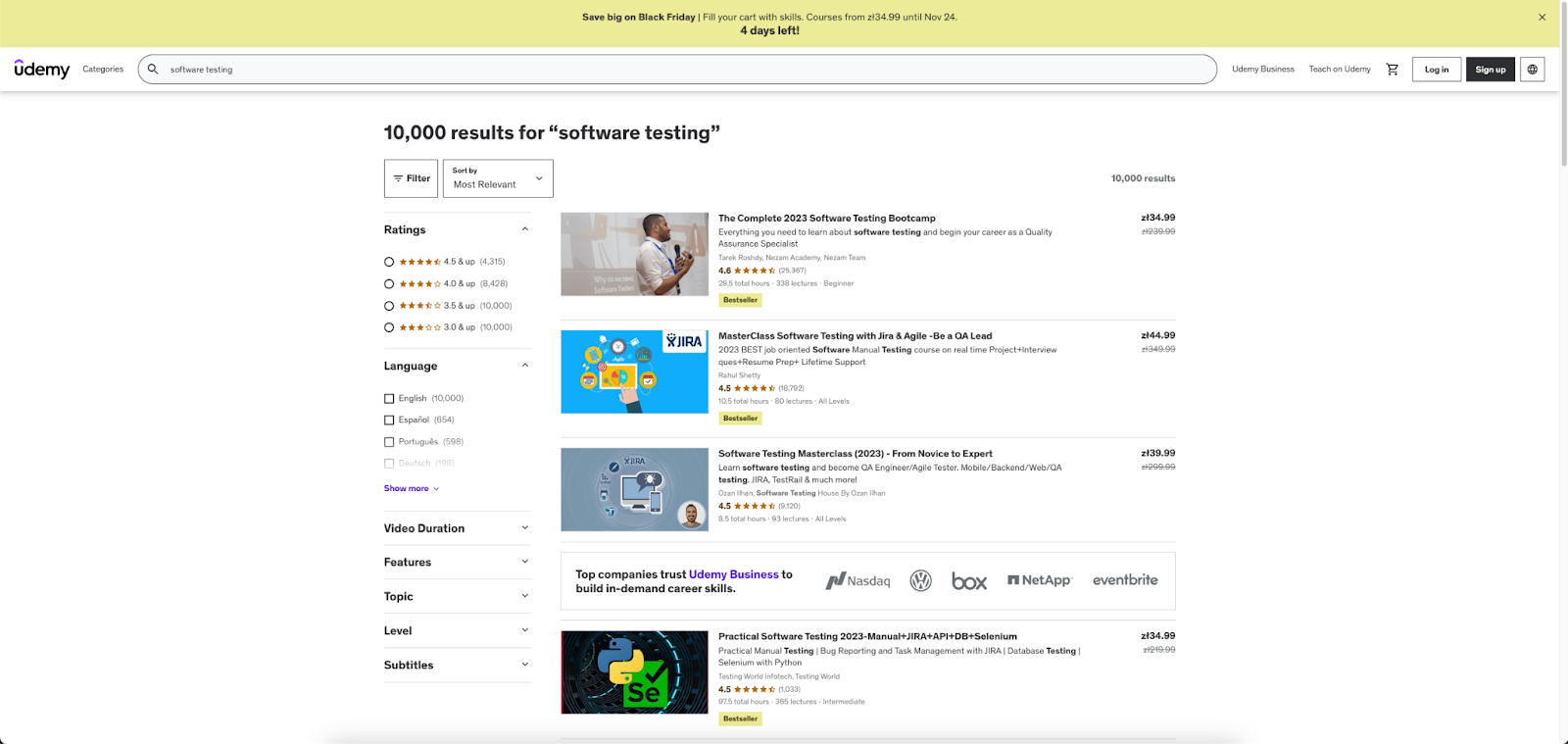Tick the Español language checkbox
The height and width of the screenshot is (744, 1568).
[x=389, y=421]
